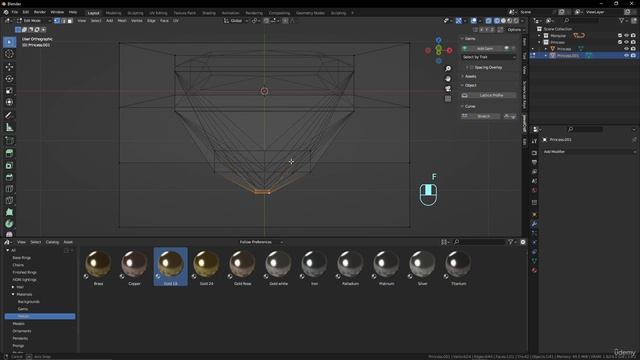Expand the Monuron collection in outliner
Screen dimensions: 640x360
540,36
